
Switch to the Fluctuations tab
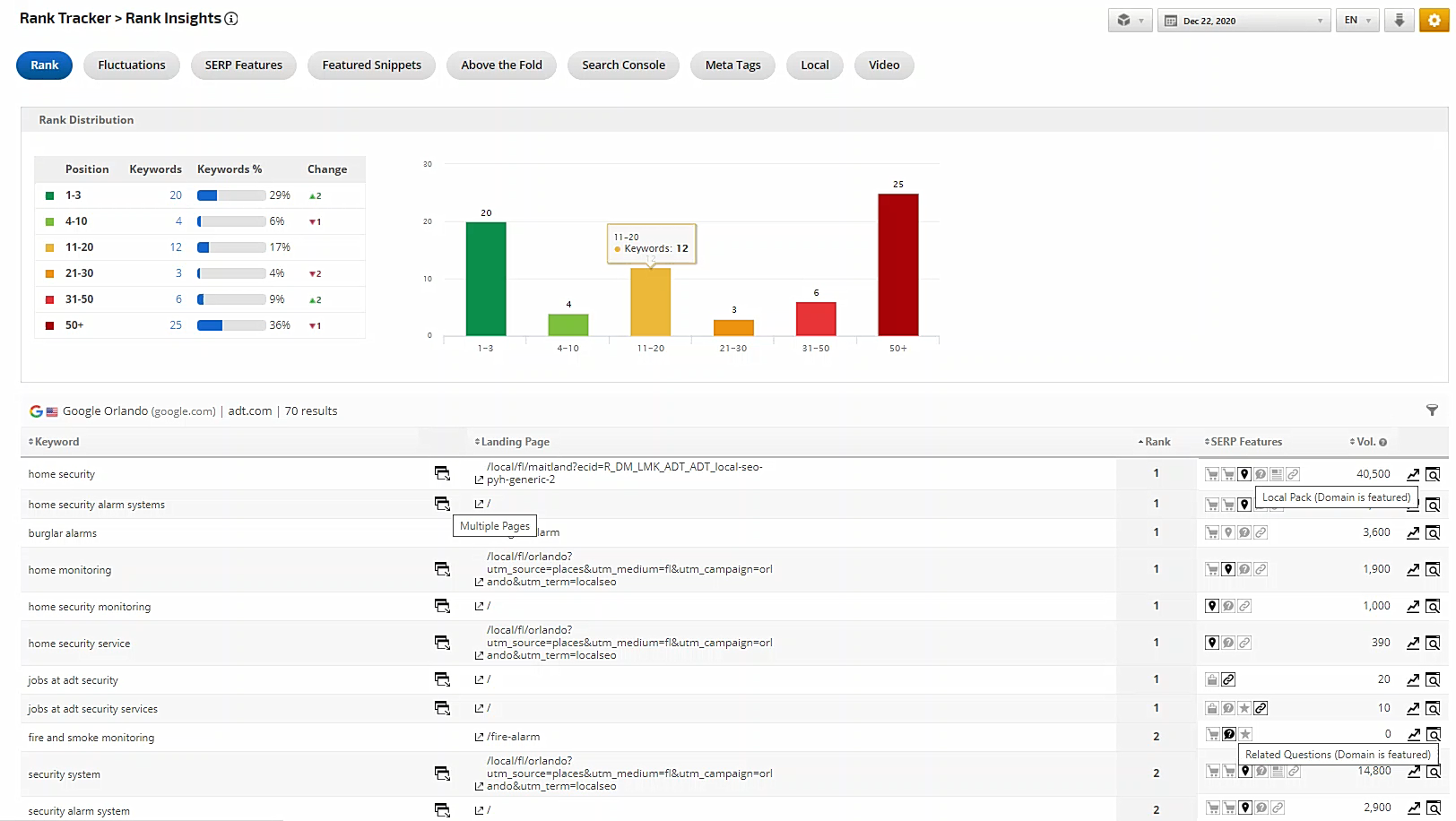pyautogui.click(x=132, y=65)
